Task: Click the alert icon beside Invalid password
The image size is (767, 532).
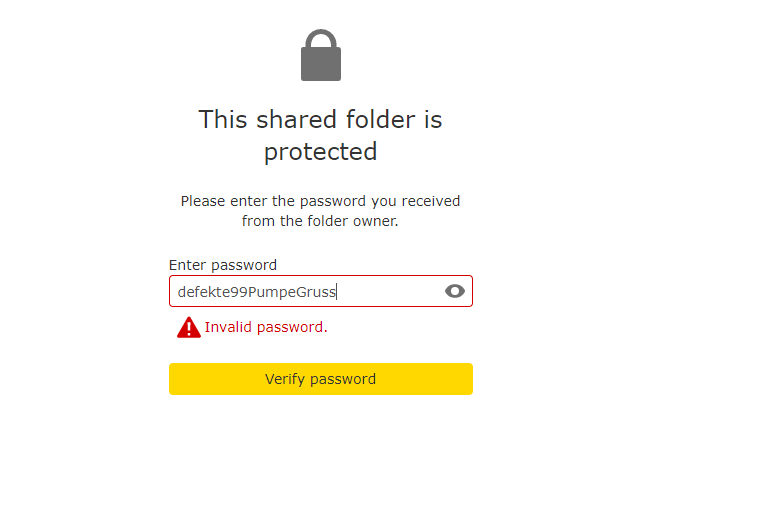Action: (189, 327)
